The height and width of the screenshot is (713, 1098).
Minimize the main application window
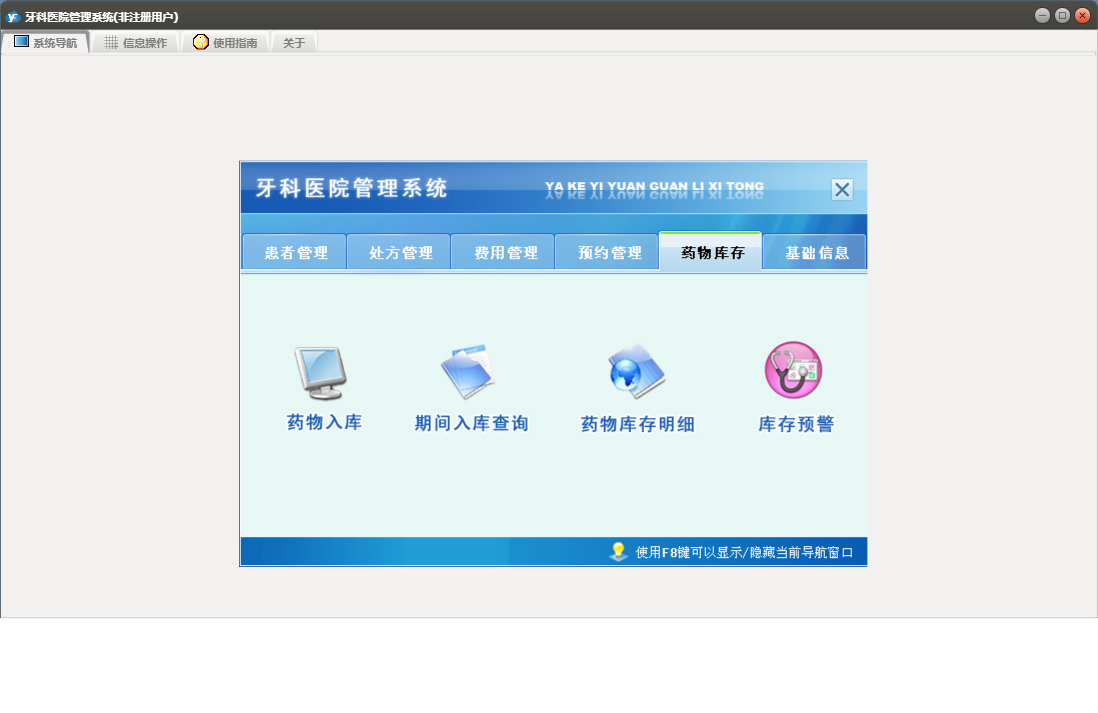[1042, 15]
